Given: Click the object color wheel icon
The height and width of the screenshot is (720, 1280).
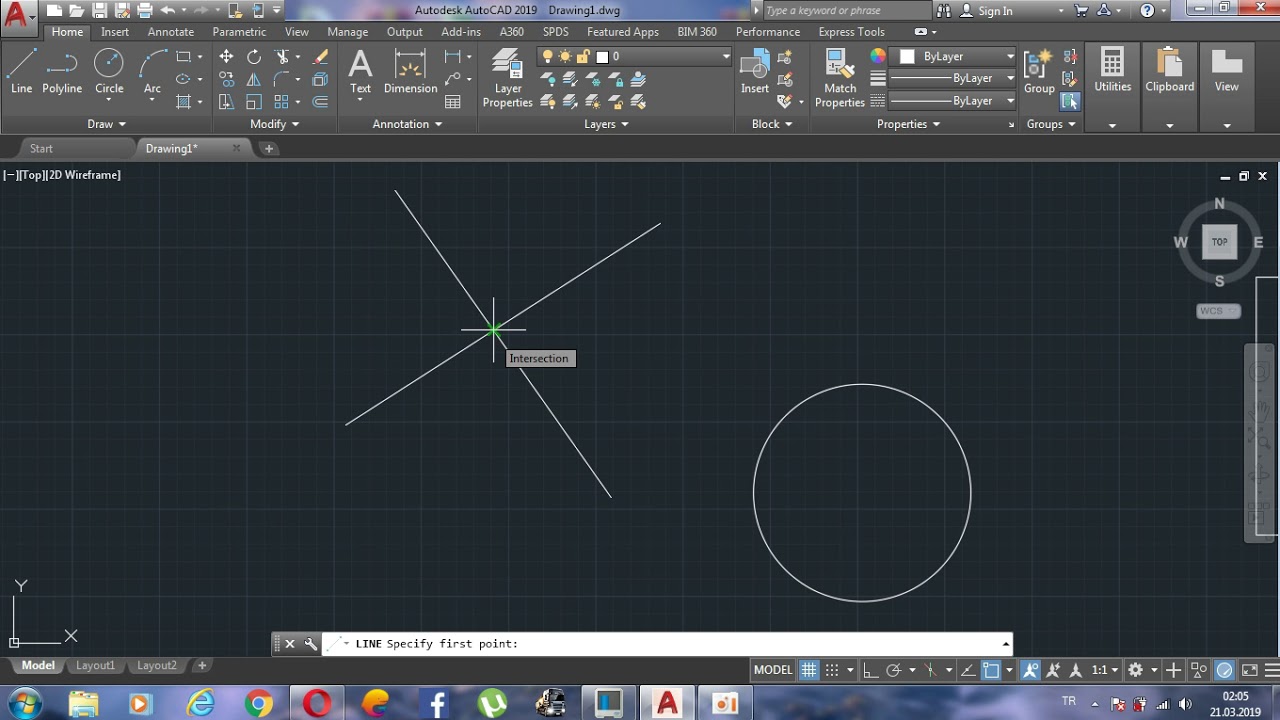Looking at the screenshot, I should [878, 57].
